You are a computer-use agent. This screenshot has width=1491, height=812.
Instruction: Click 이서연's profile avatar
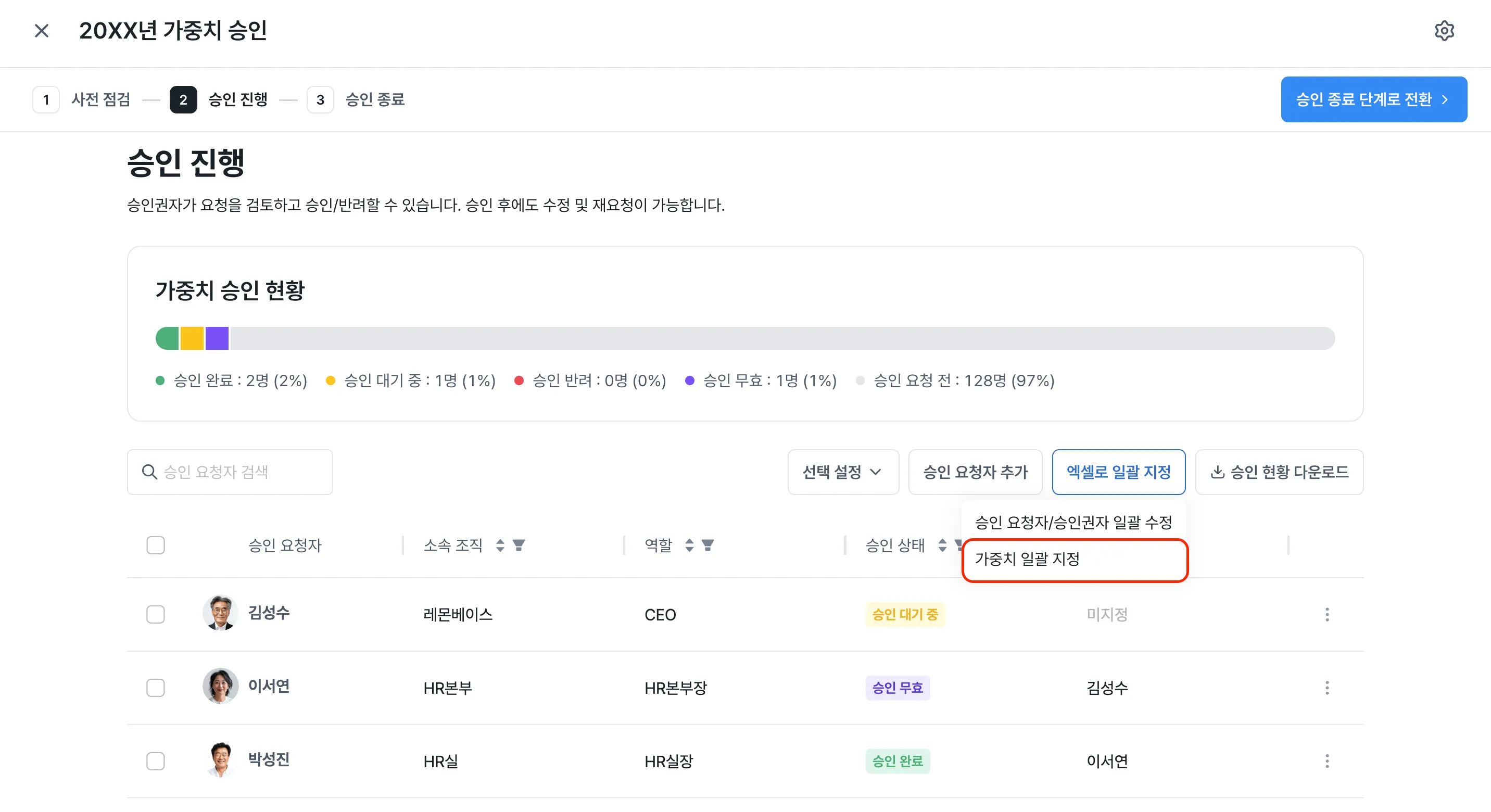(221, 687)
